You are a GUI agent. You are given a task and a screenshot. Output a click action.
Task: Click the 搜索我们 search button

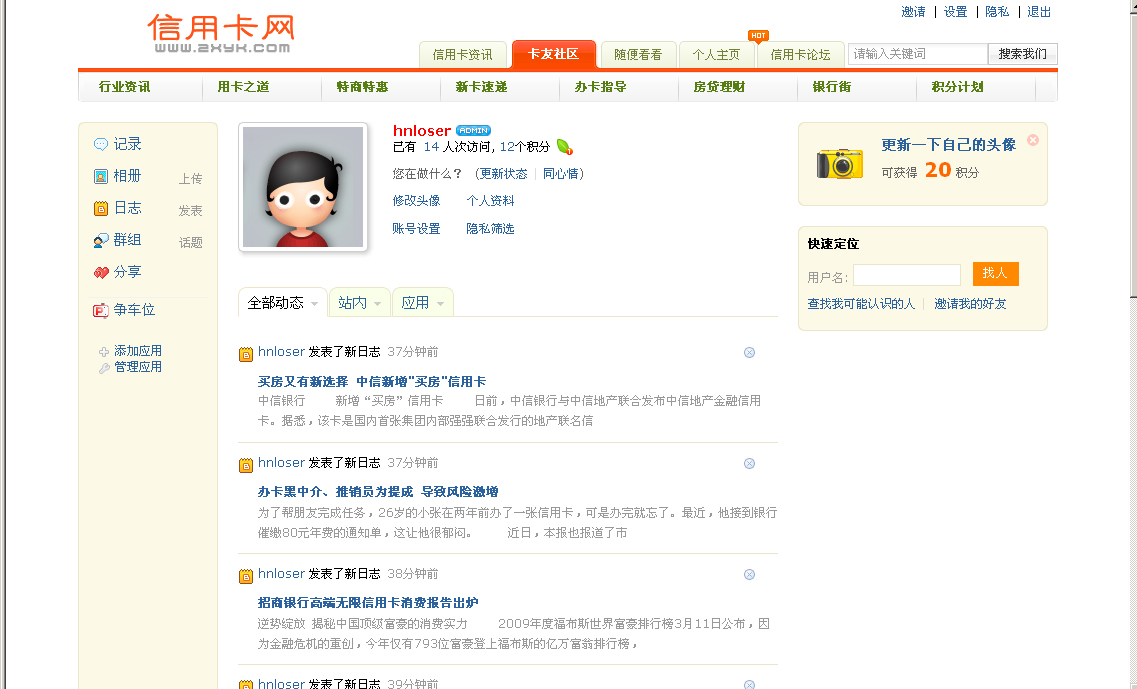click(1022, 54)
